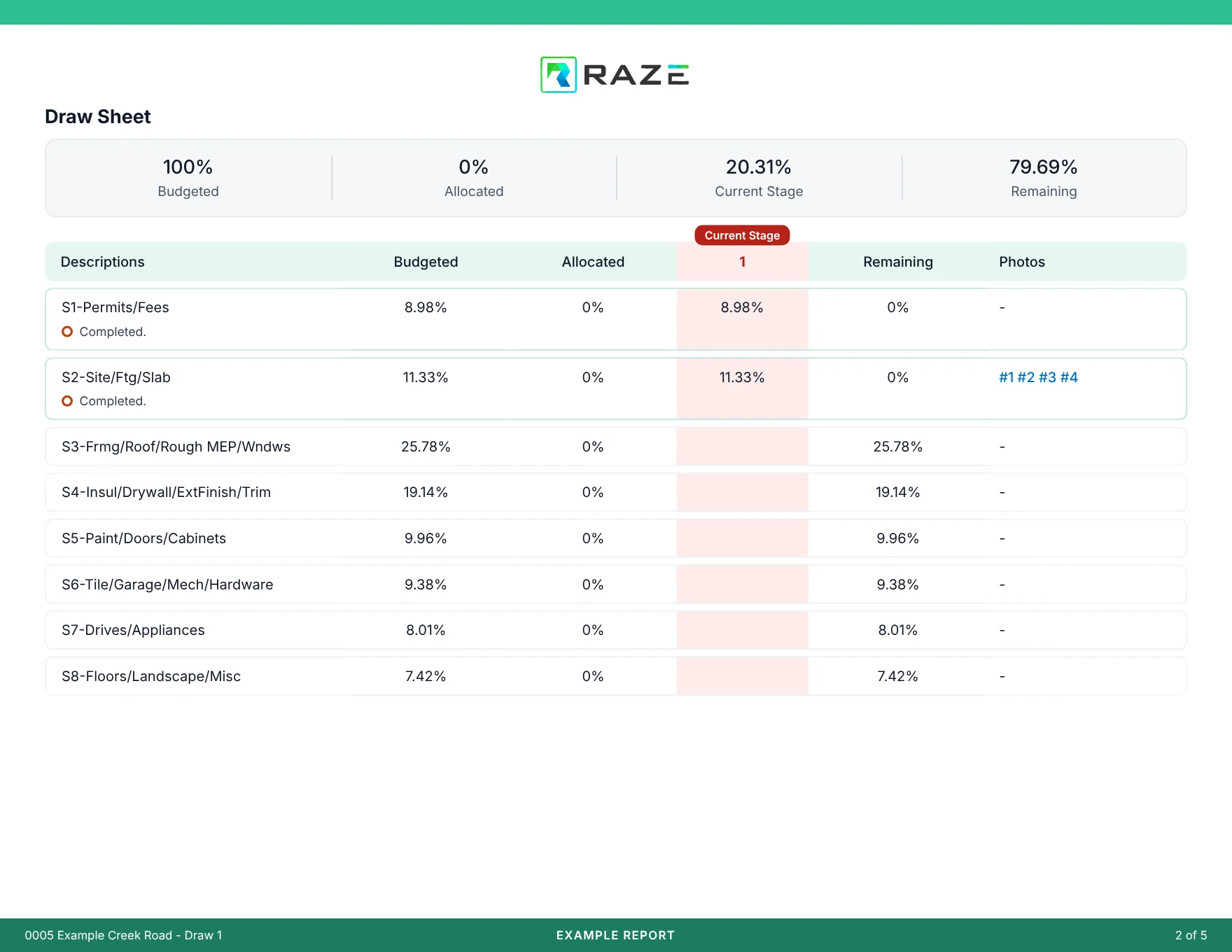
Task: Select the S2-Site/Ftg/Slab row title
Action: [x=116, y=377]
